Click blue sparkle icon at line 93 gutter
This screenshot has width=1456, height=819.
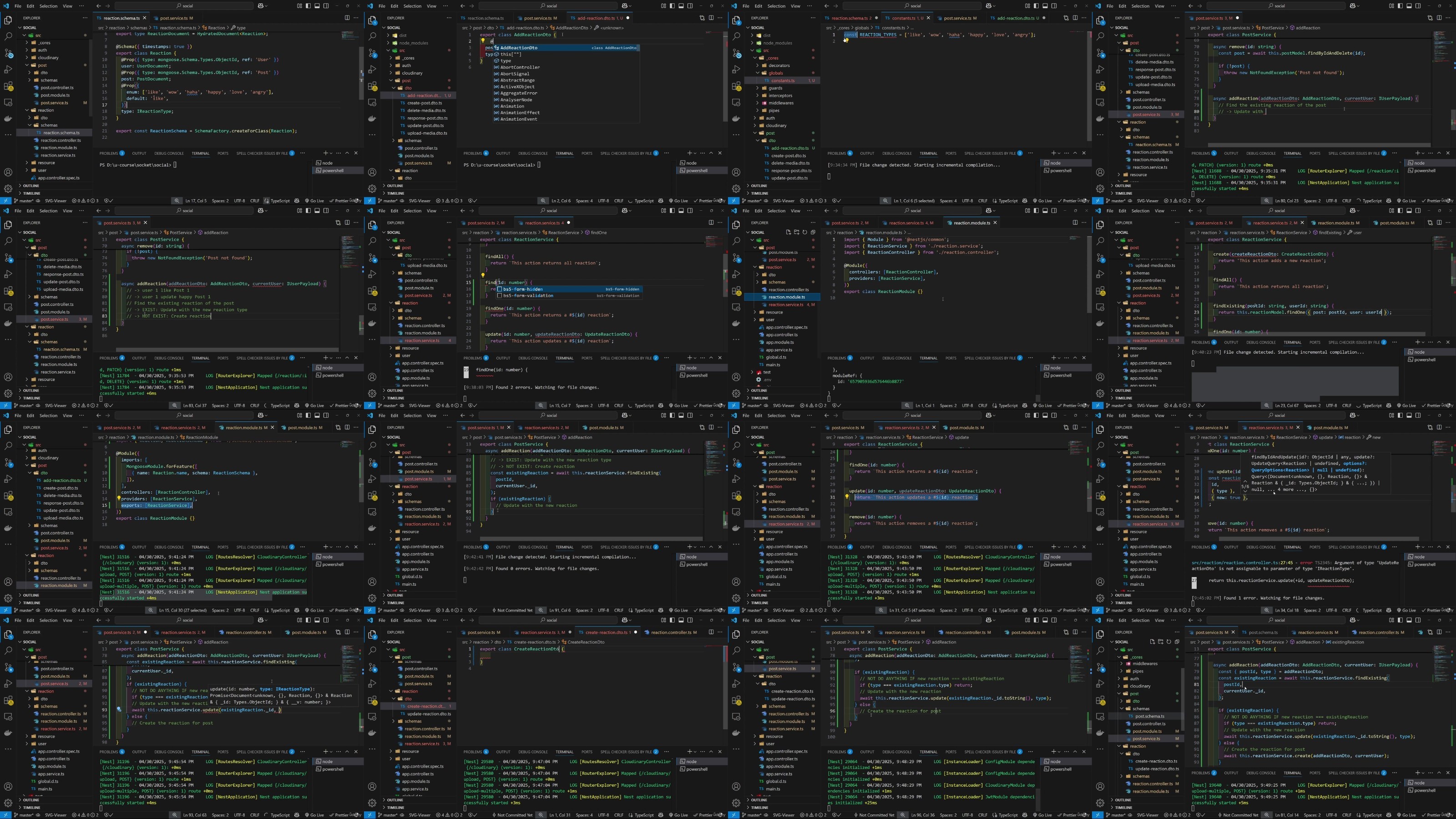tap(119, 709)
